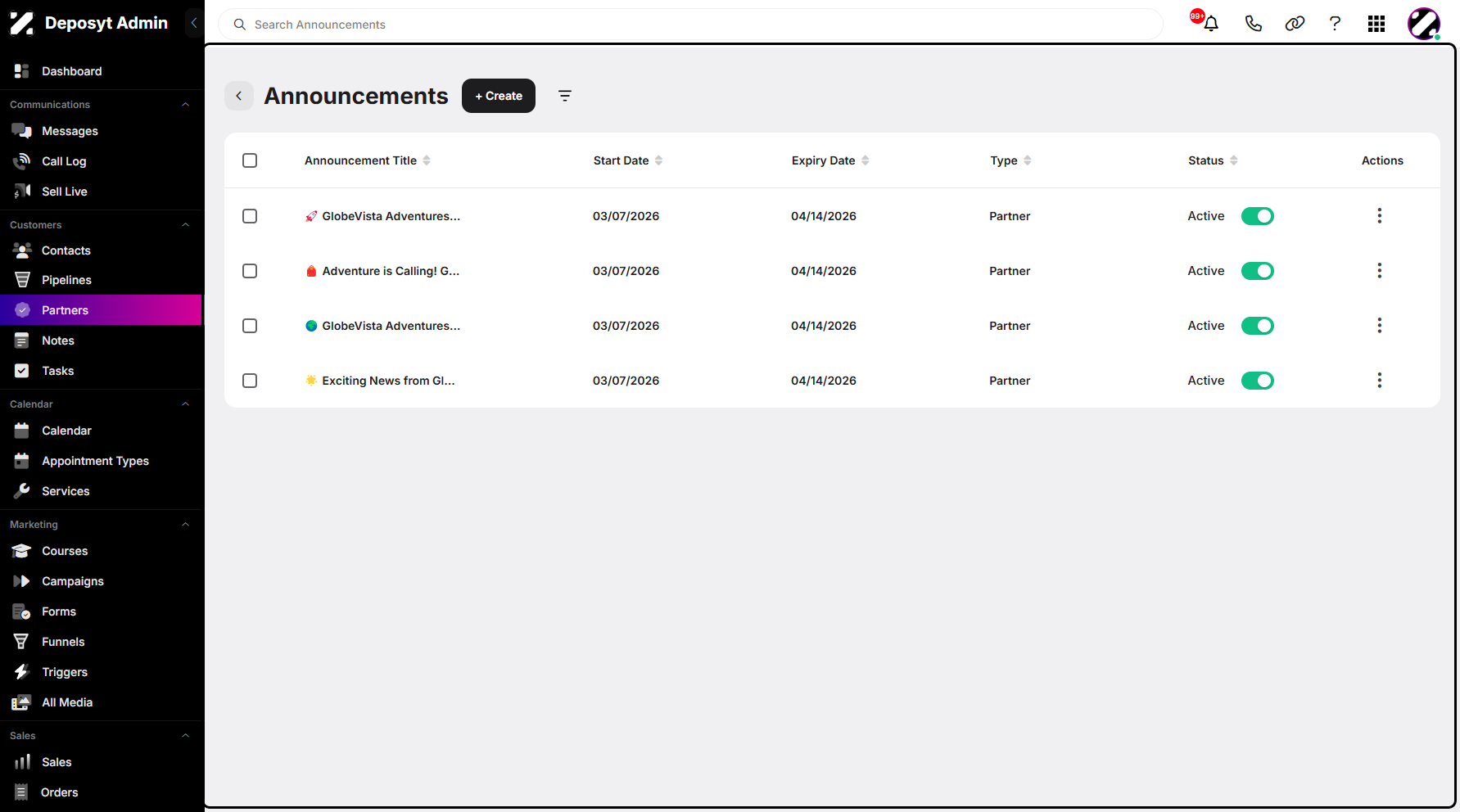This screenshot has width=1460, height=812.
Task: Open Sell Live in sidebar
Action: point(102,192)
